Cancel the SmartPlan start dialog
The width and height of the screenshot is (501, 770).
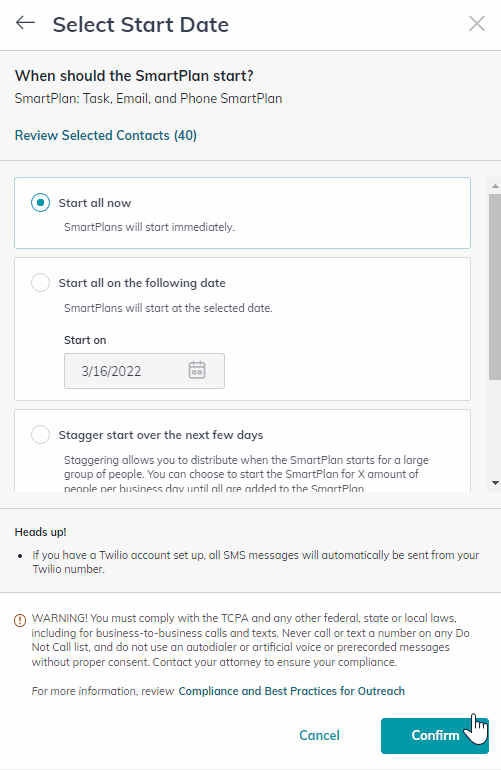pos(319,735)
